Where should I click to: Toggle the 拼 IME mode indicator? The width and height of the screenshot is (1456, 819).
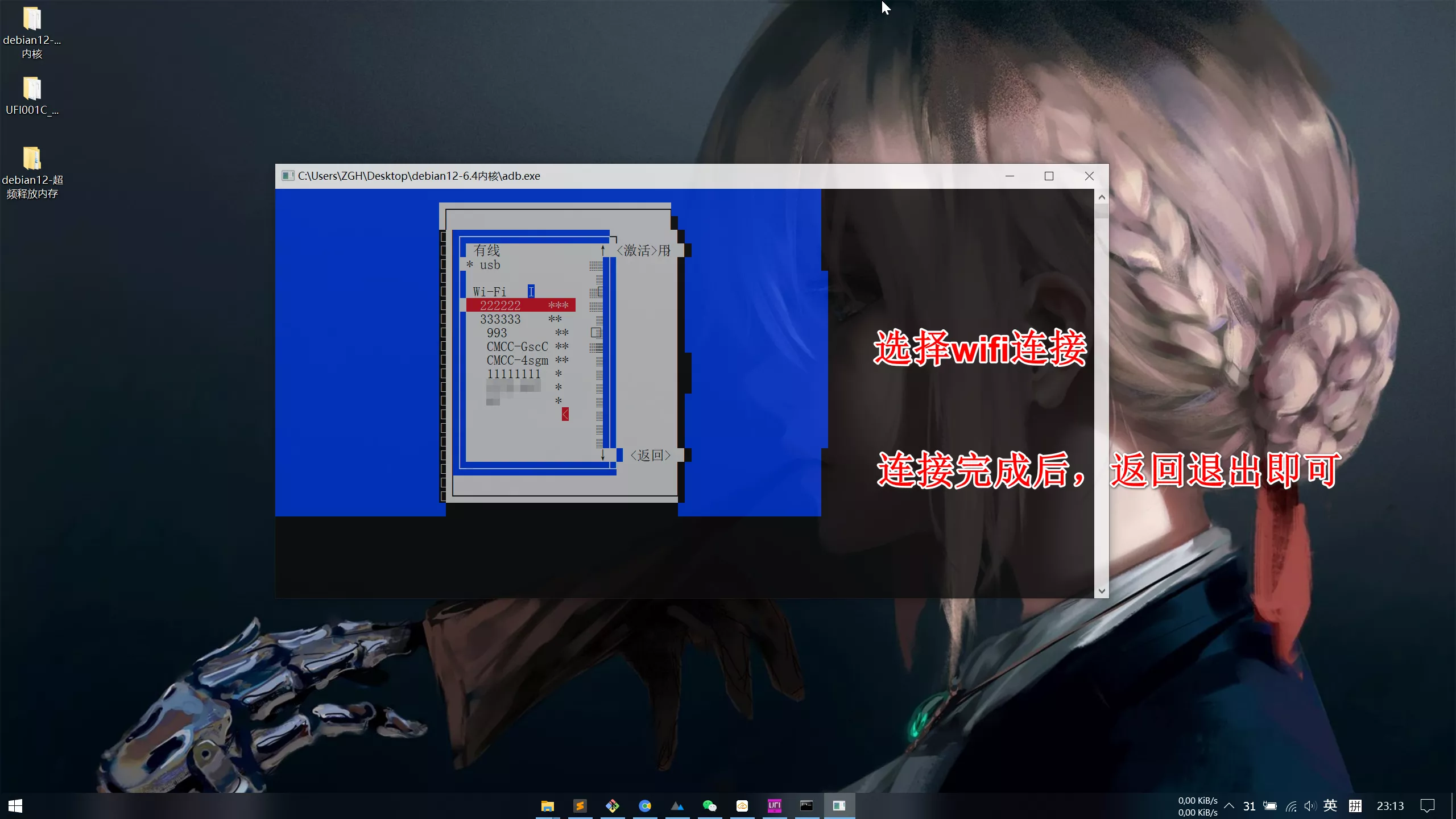click(x=1355, y=806)
